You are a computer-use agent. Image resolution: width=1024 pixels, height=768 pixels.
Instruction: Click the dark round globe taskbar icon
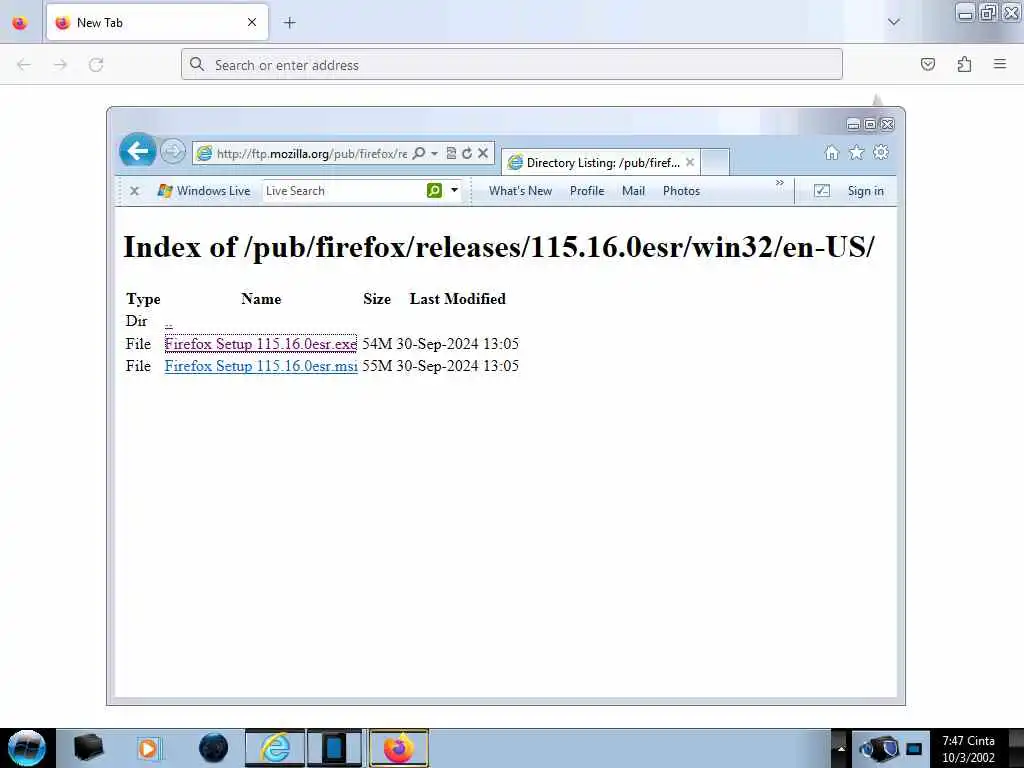[x=214, y=748]
